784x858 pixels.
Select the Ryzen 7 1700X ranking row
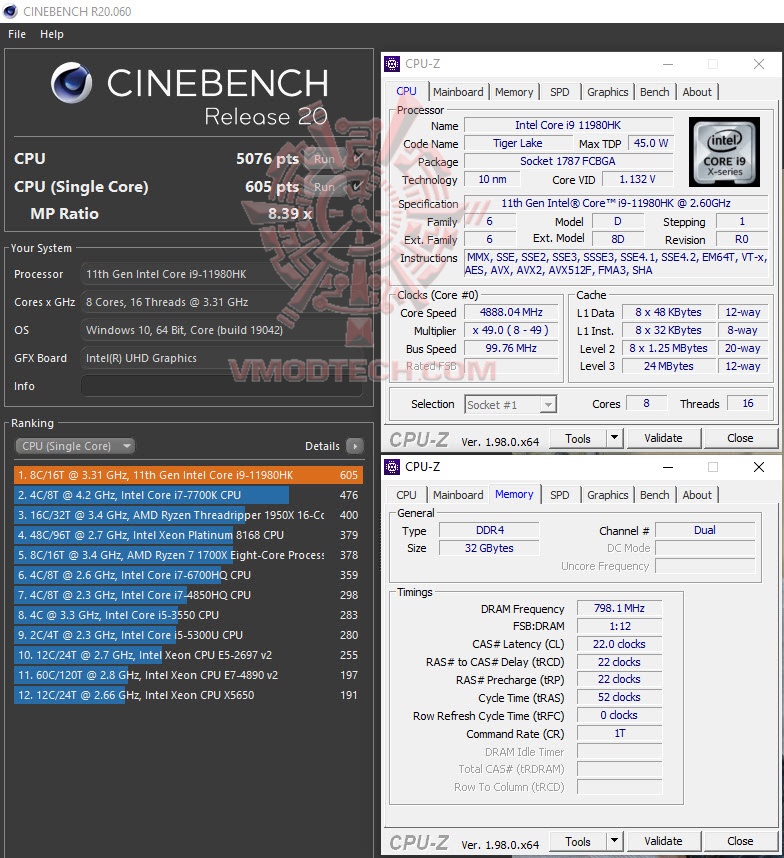point(188,555)
